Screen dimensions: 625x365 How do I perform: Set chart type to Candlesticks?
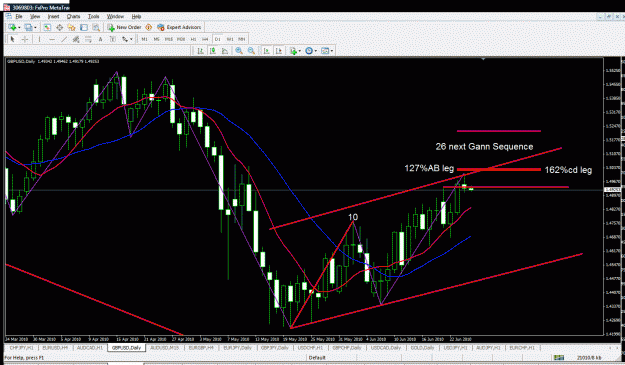(213, 51)
